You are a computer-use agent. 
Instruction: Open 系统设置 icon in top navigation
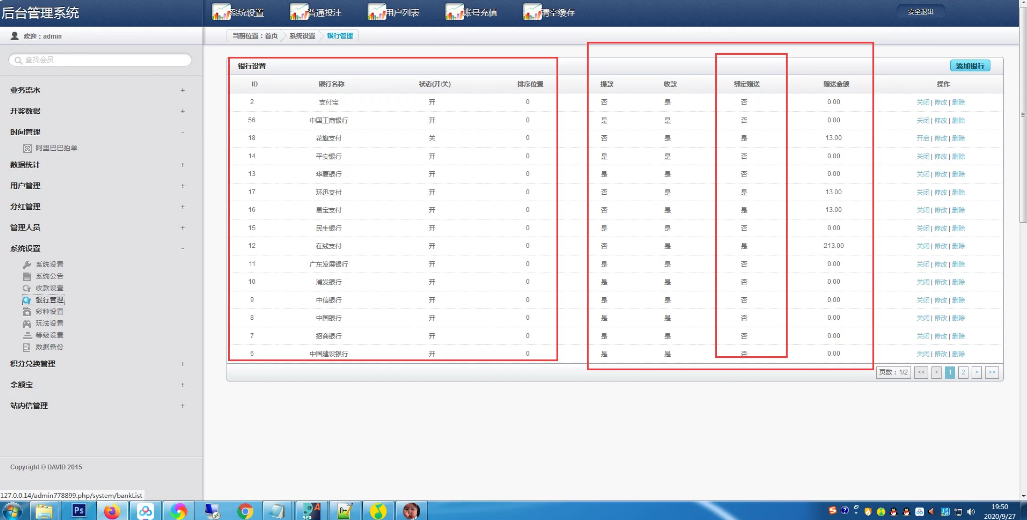pyautogui.click(x=221, y=12)
